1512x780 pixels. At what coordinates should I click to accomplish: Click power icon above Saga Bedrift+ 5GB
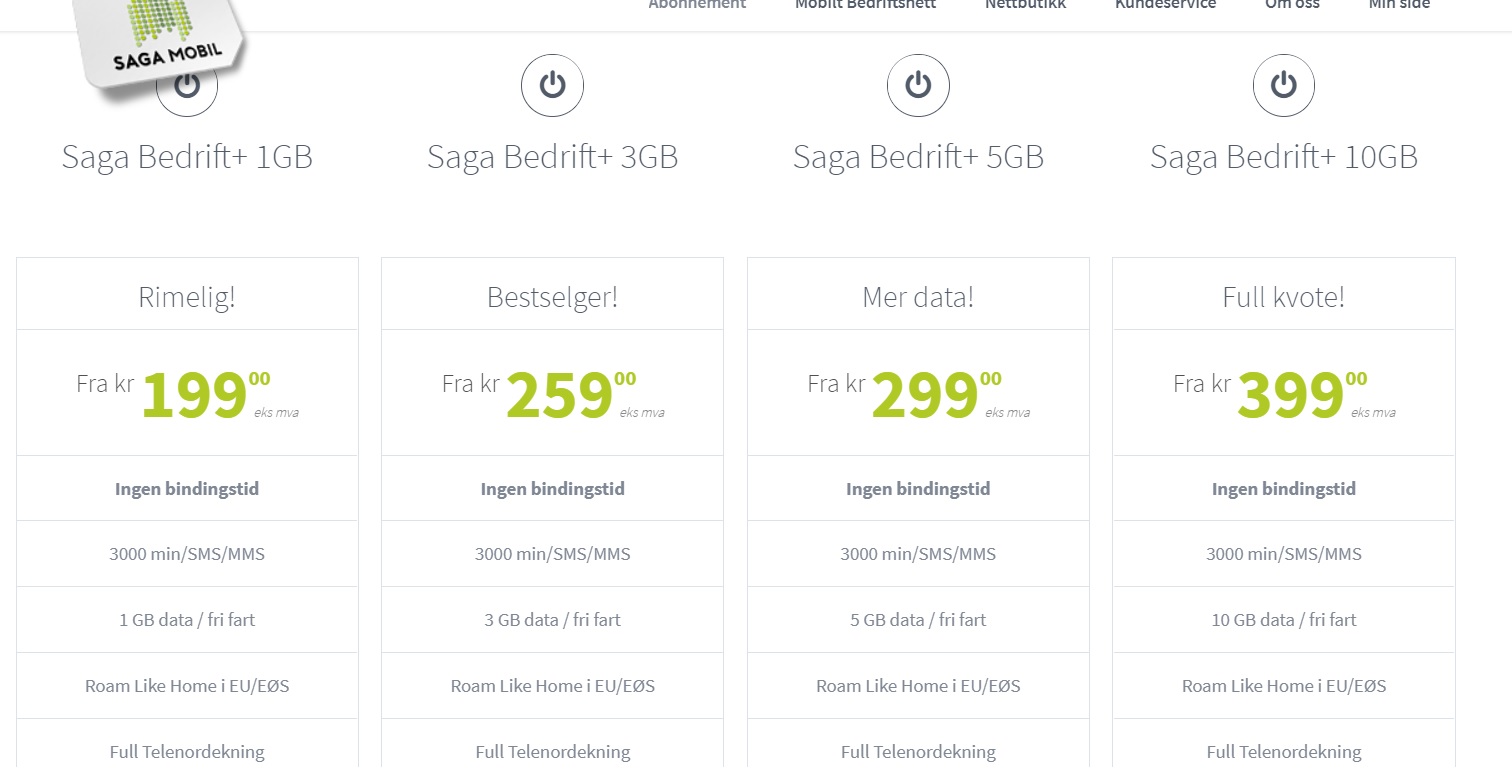(918, 85)
